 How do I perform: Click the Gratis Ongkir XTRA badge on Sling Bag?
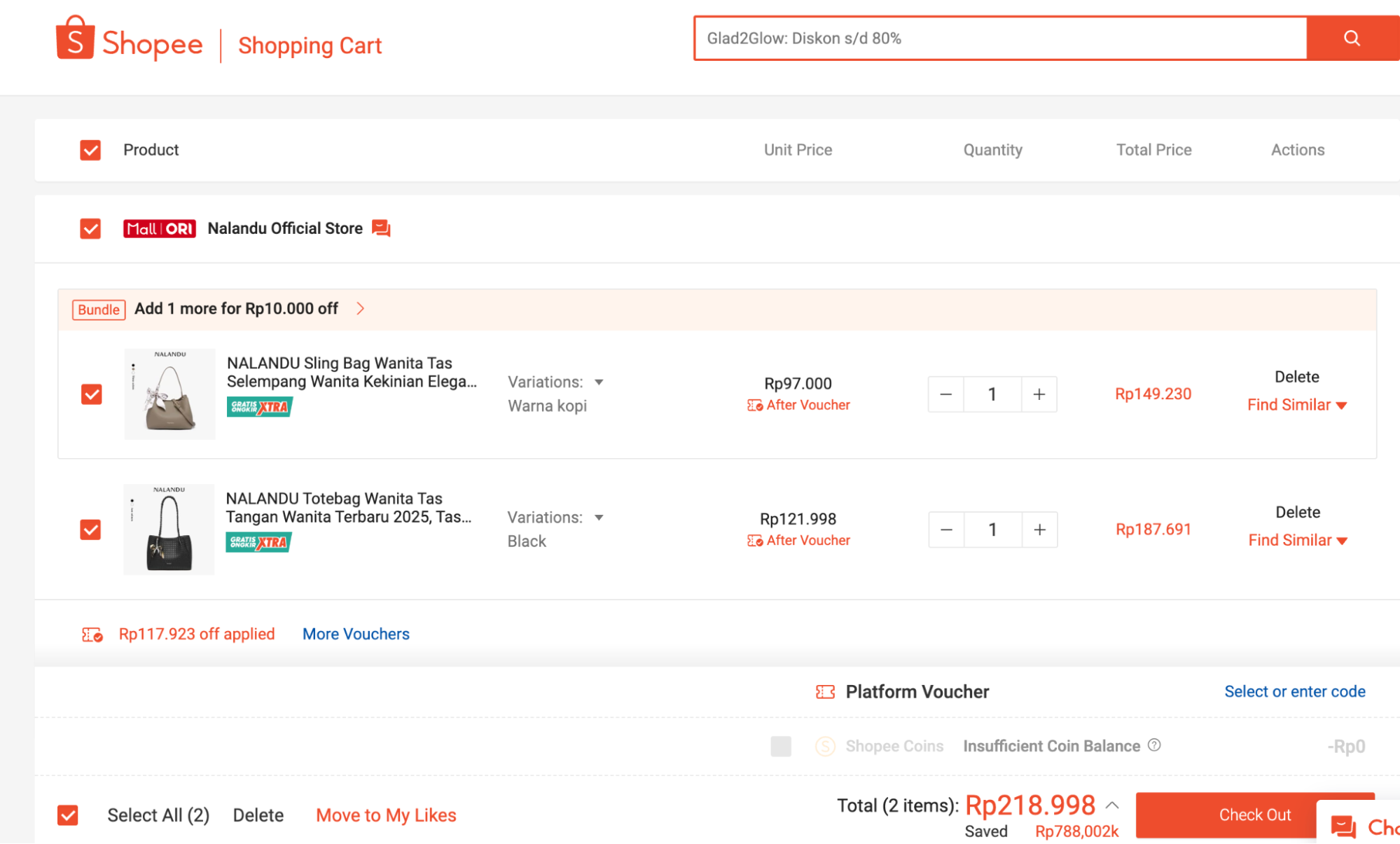(259, 407)
